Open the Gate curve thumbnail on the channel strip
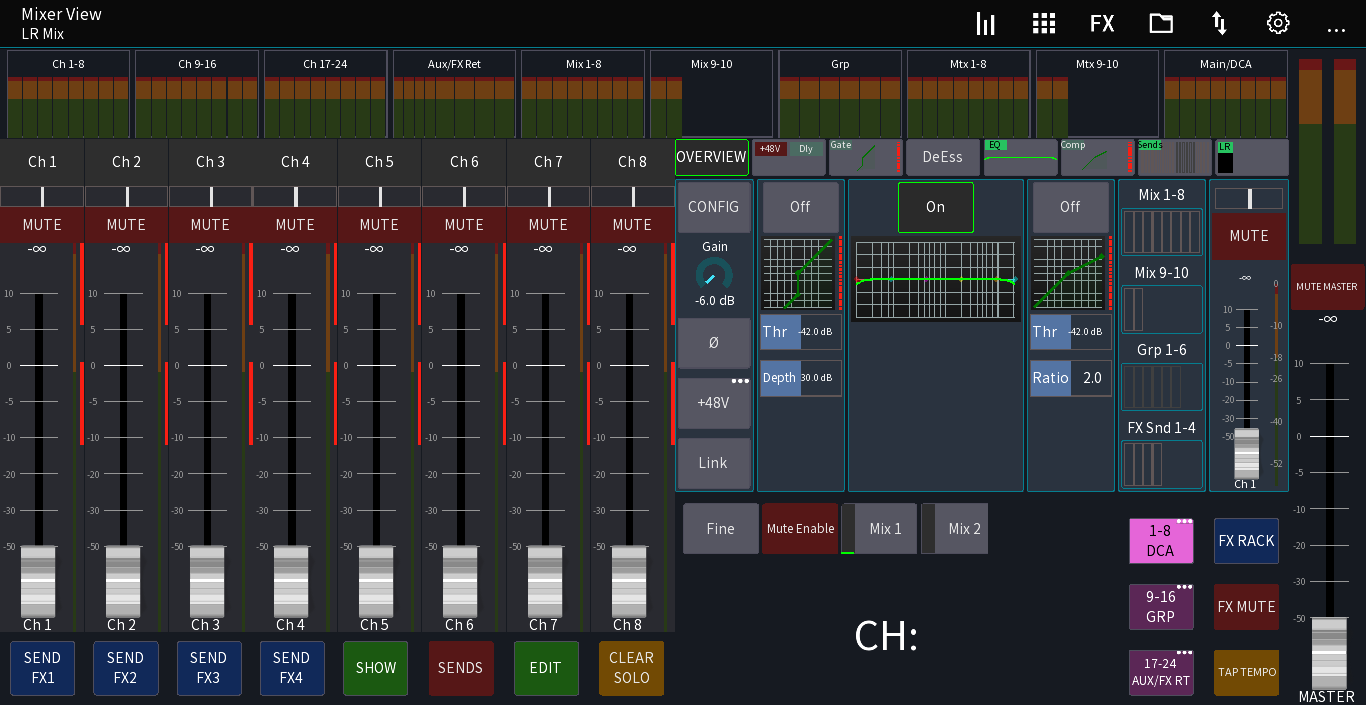The height and width of the screenshot is (705, 1366). [x=865, y=157]
